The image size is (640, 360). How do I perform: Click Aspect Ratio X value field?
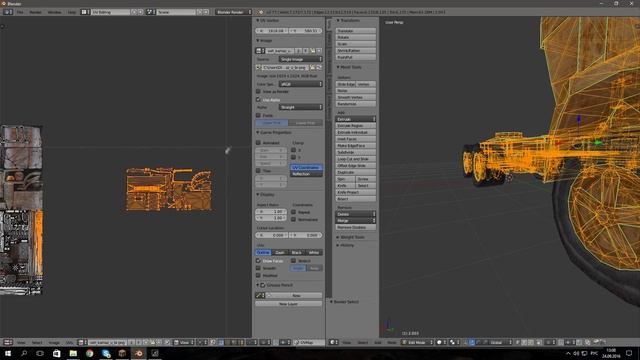271,212
